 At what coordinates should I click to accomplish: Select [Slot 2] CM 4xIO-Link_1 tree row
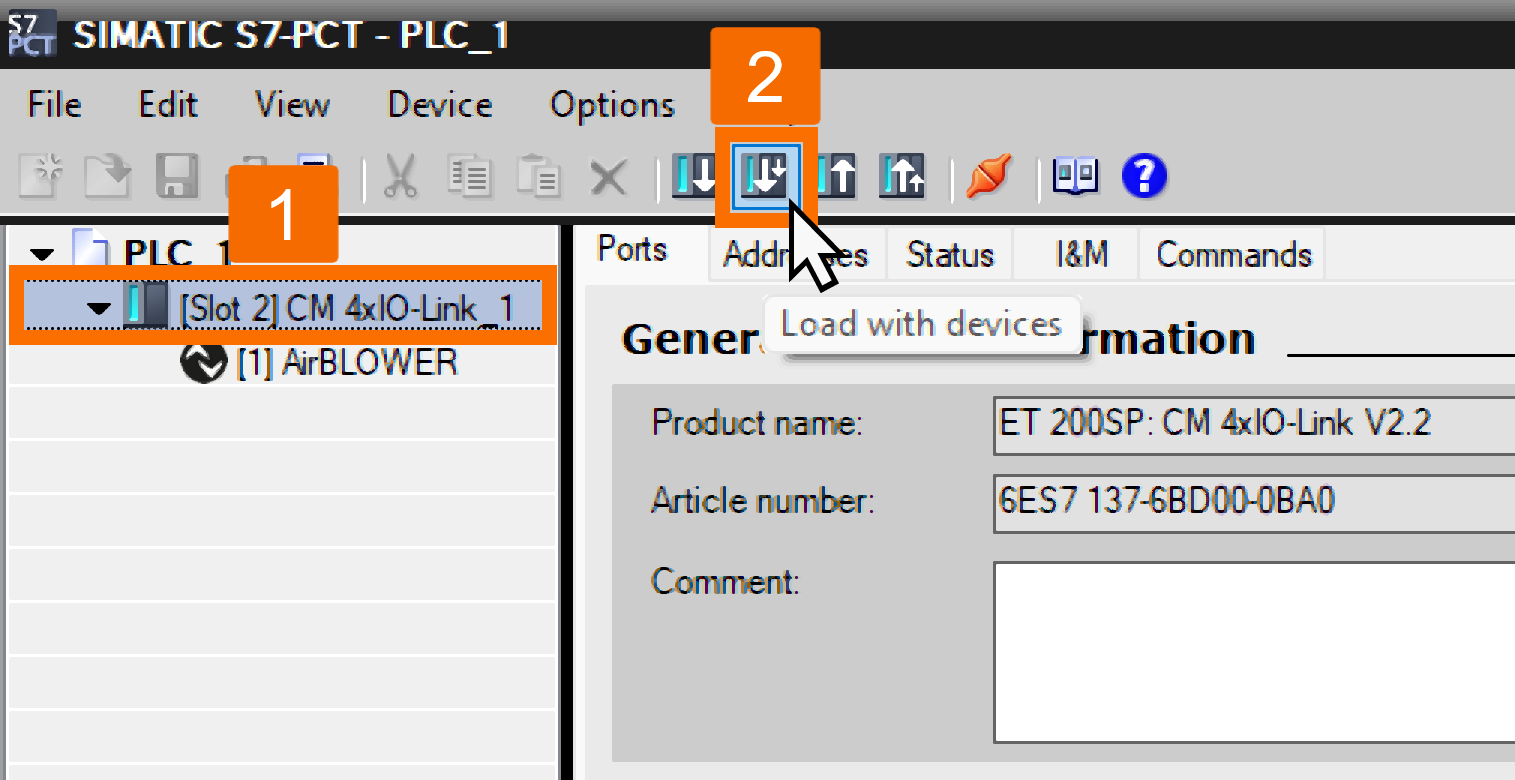pos(283,306)
